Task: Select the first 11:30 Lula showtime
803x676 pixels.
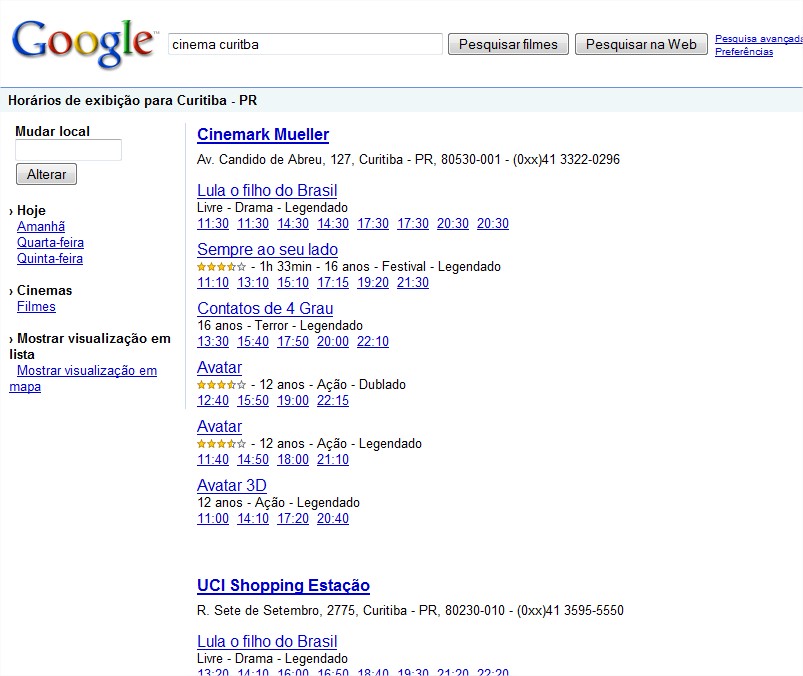Action: 213,223
